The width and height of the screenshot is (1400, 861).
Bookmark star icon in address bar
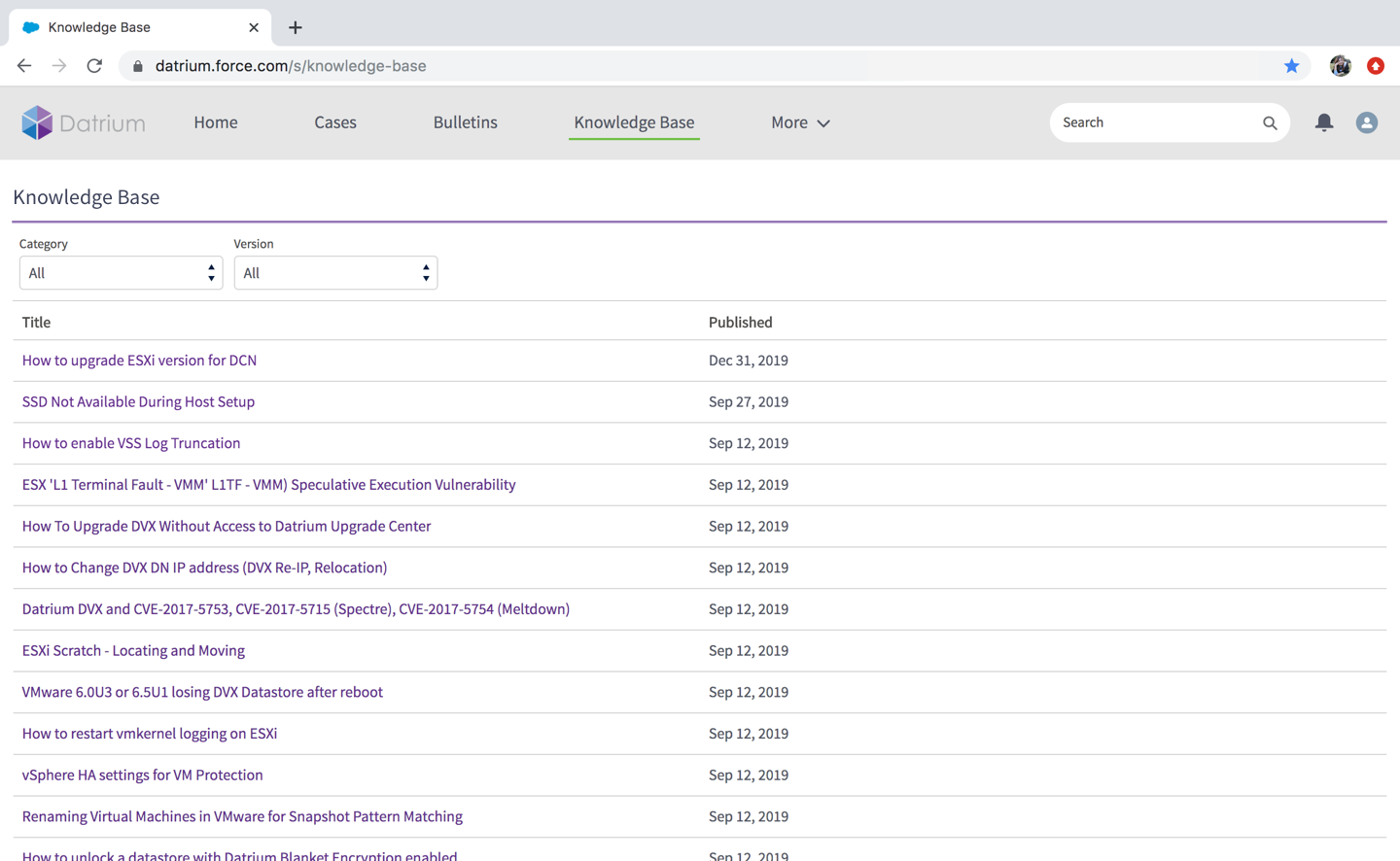pyautogui.click(x=1291, y=66)
